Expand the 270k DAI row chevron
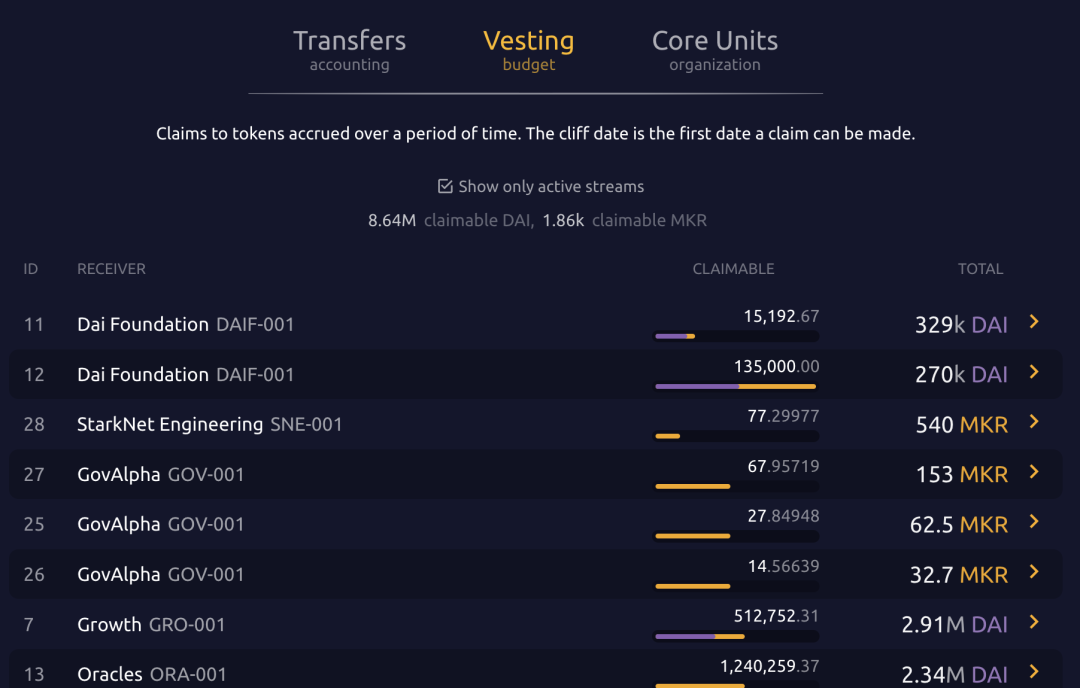The image size is (1080, 688). (x=1034, y=372)
